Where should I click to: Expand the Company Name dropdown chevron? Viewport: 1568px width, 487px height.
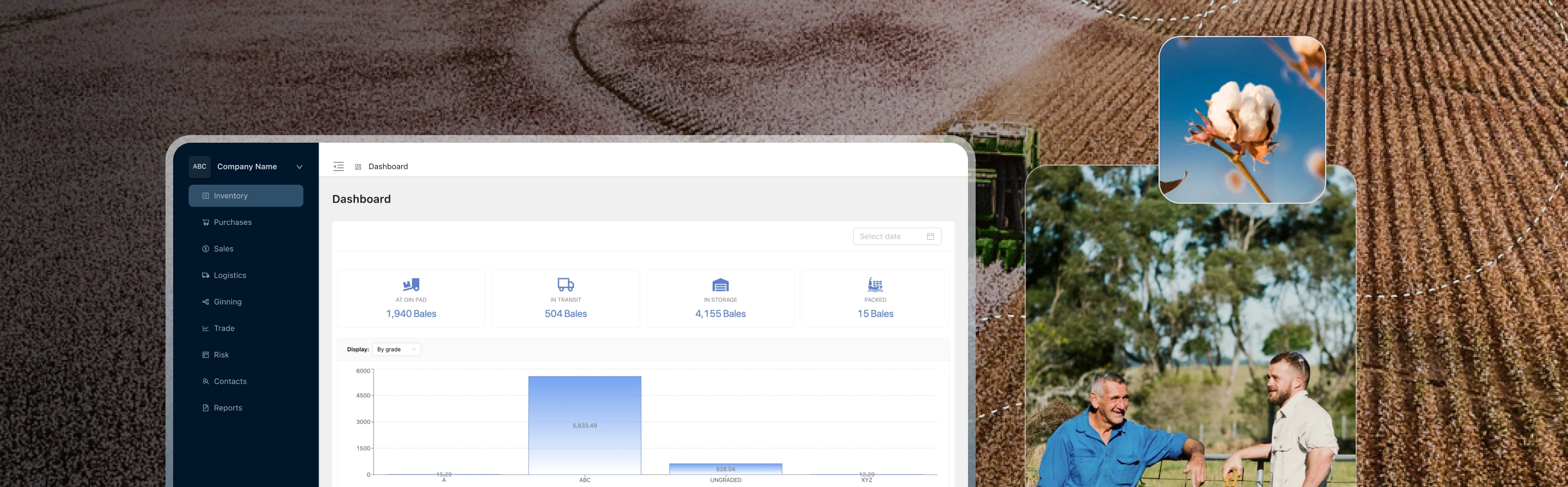299,167
